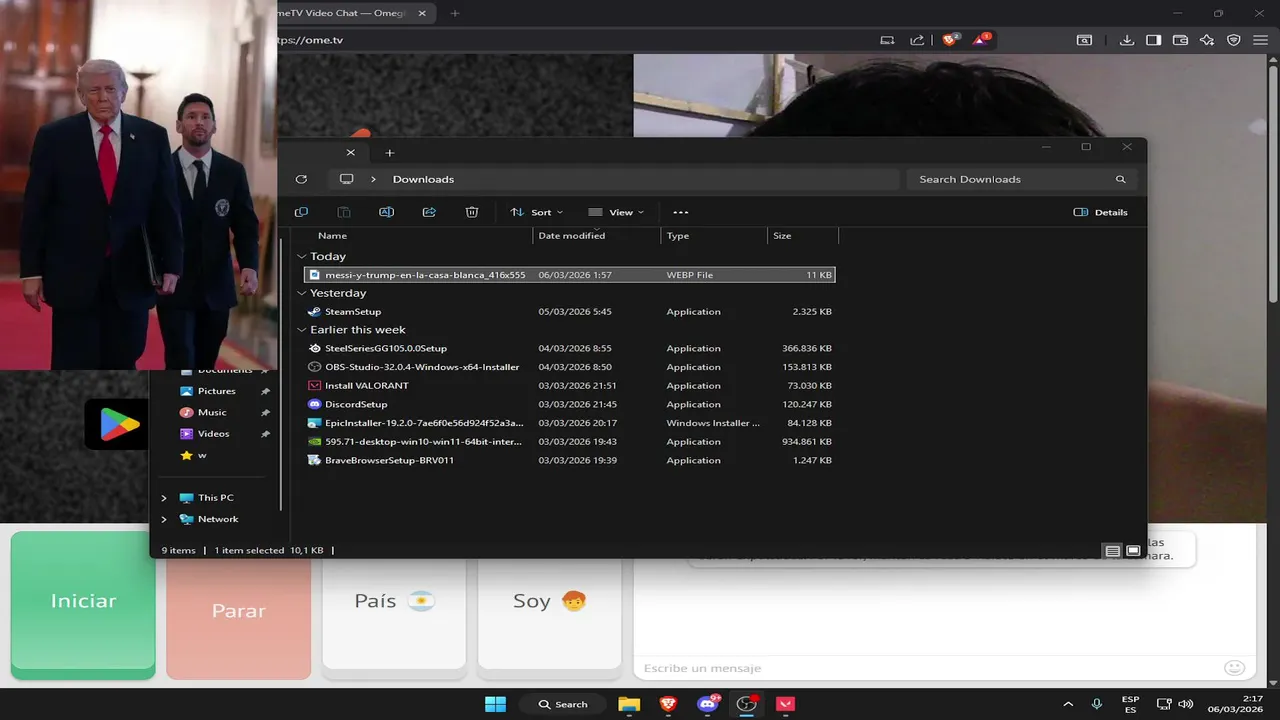Open Brave Leo AI sparkle icon
The width and height of the screenshot is (1280, 720).
(x=1207, y=40)
